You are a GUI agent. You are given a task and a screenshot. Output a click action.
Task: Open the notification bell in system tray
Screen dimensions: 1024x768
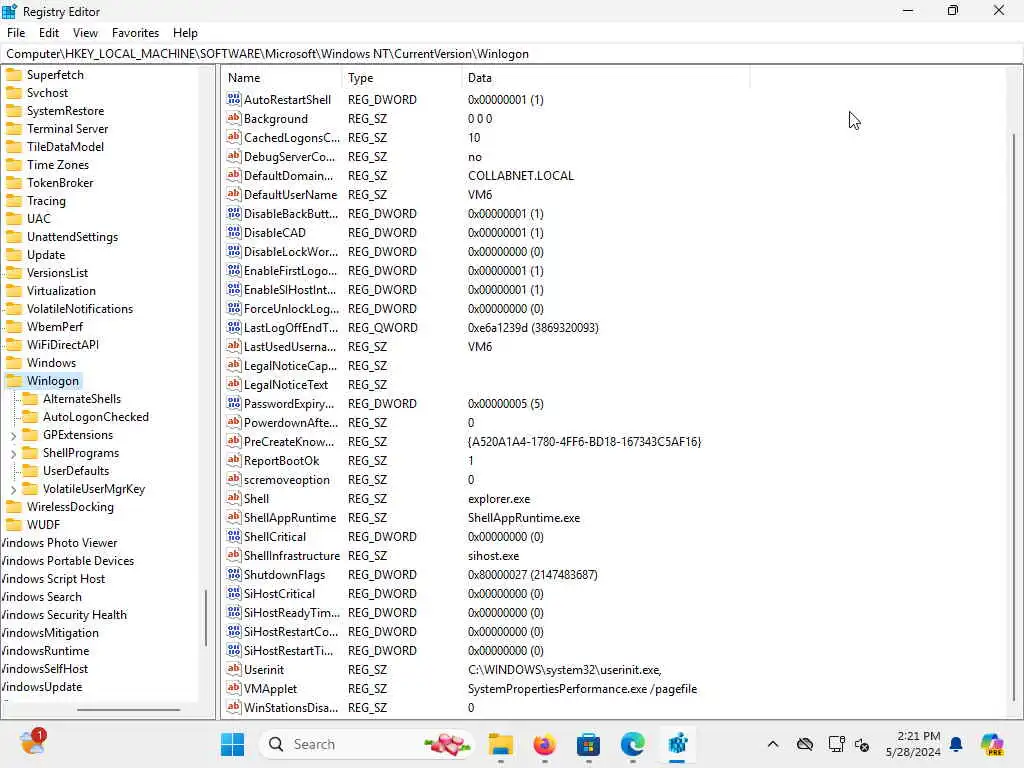click(956, 744)
